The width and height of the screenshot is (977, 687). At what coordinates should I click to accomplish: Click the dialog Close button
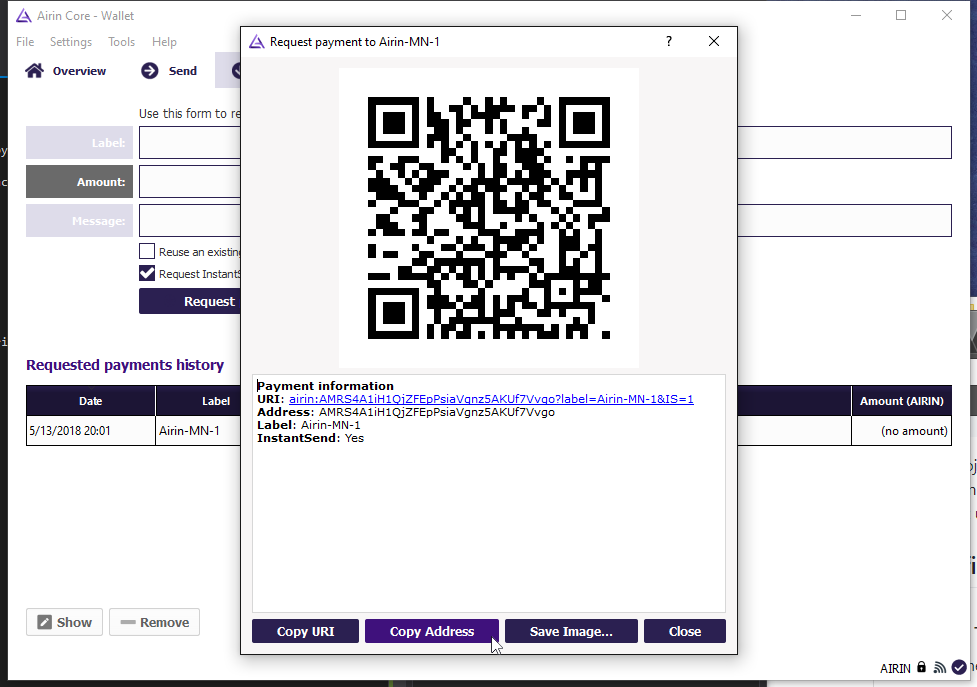click(x=685, y=631)
